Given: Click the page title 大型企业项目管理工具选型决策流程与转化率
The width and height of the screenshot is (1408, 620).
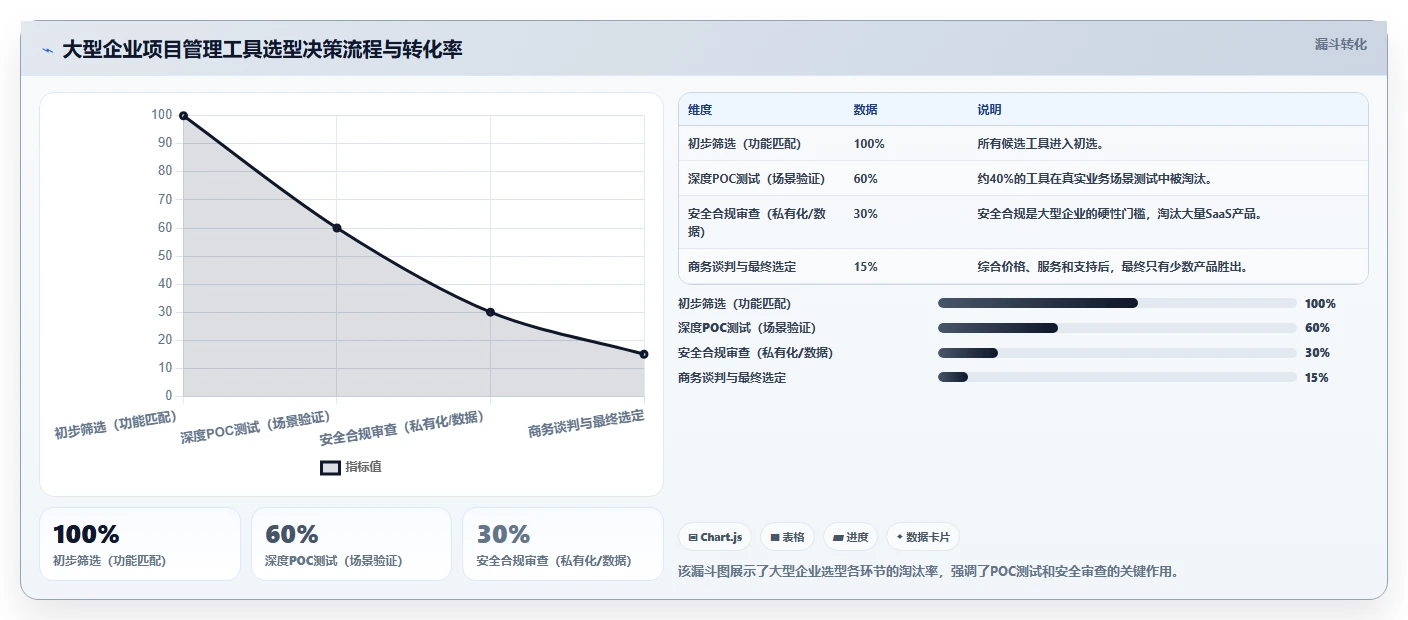Looking at the screenshot, I should tap(262, 50).
